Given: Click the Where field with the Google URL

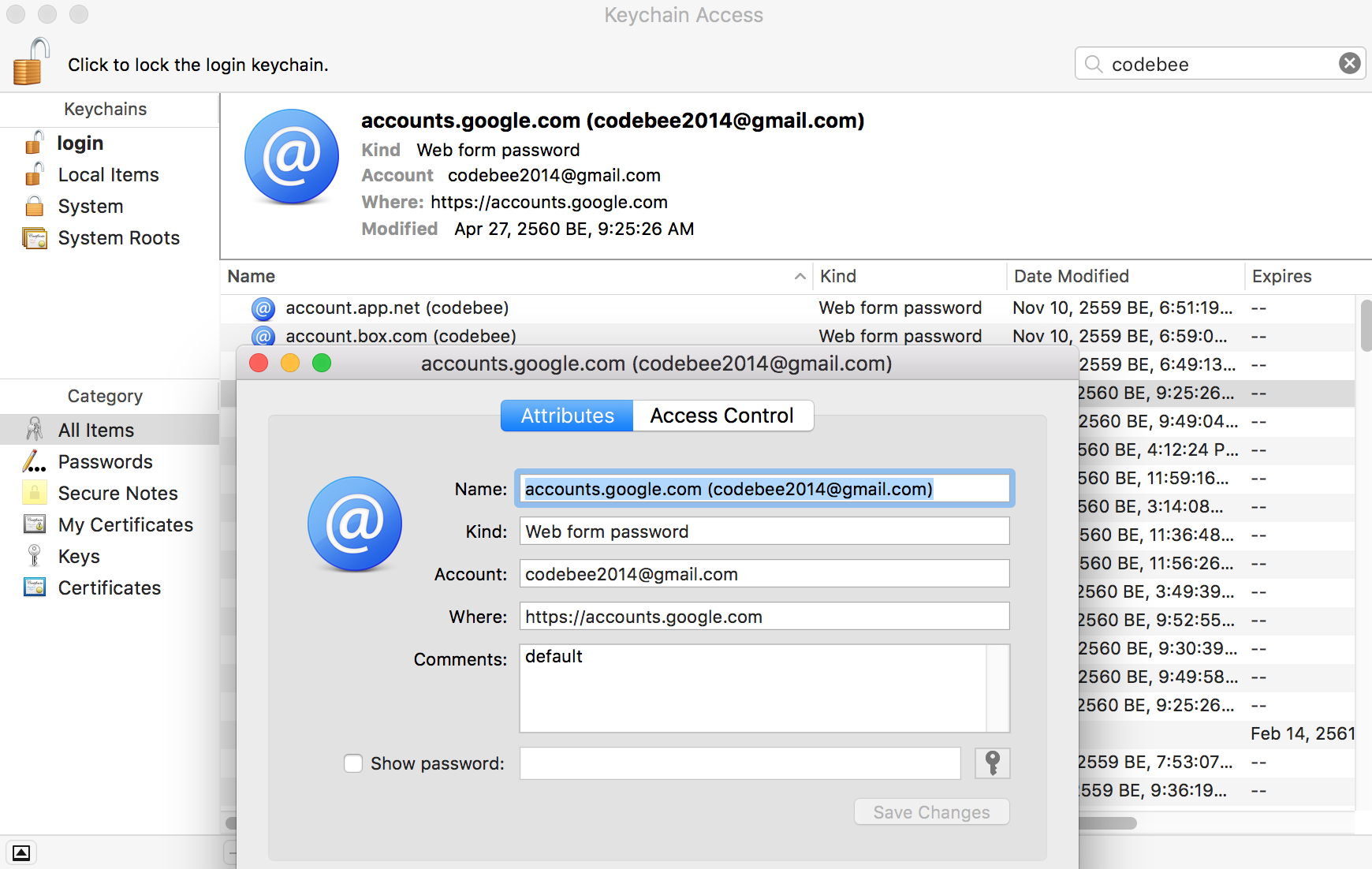Looking at the screenshot, I should tap(764, 617).
